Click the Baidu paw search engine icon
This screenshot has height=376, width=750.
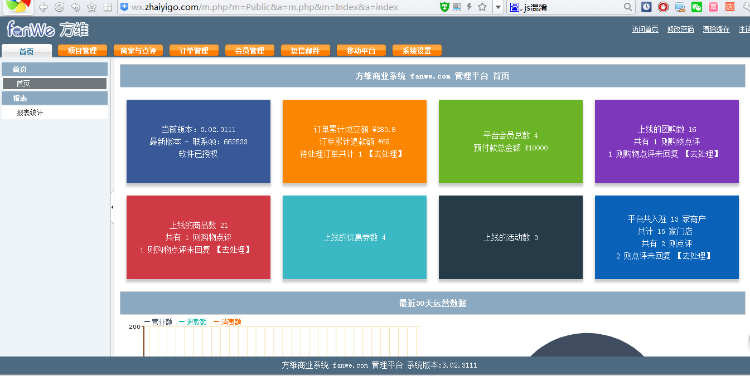coord(515,7)
